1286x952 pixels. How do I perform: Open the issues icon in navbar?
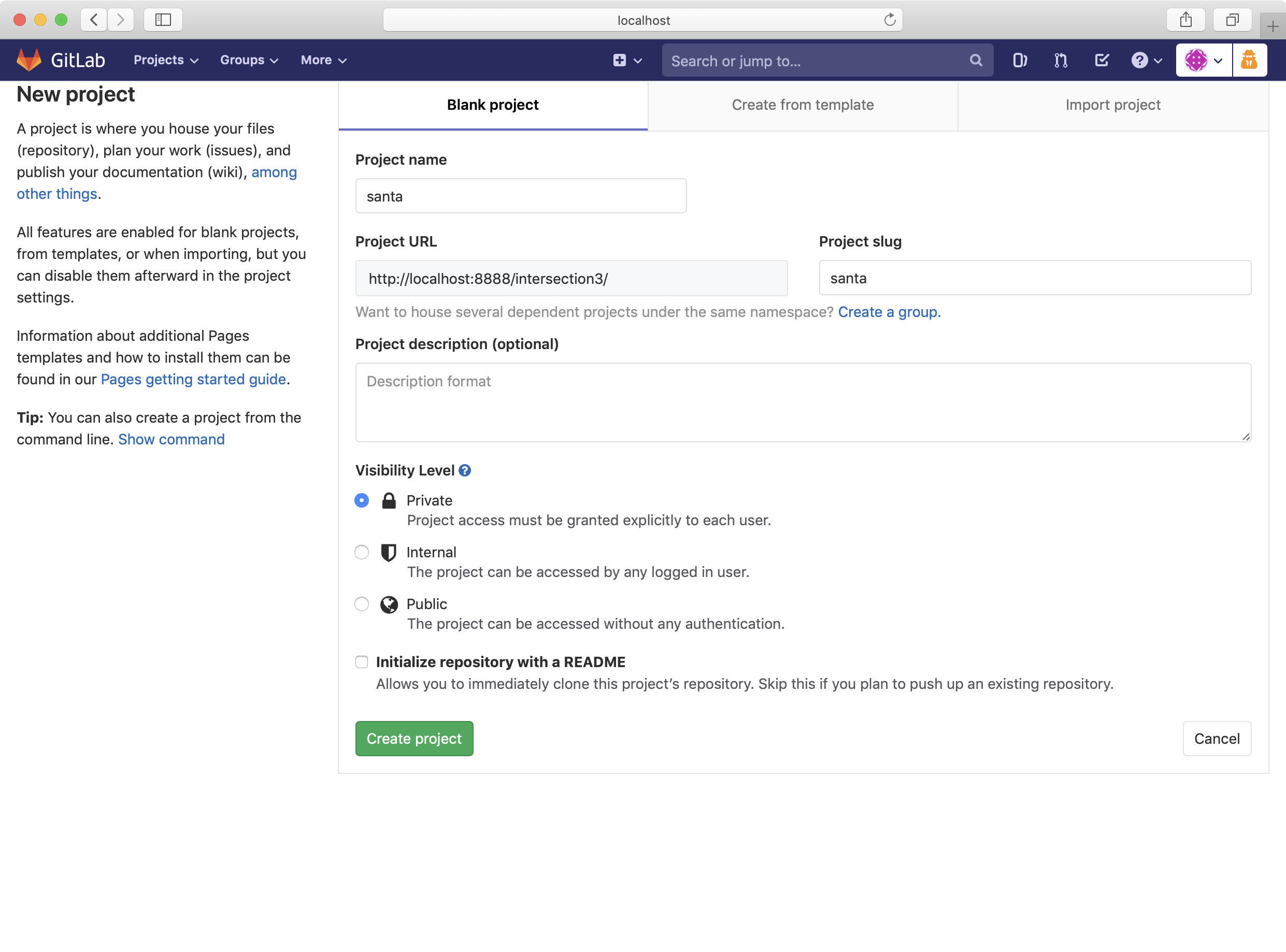(1020, 61)
